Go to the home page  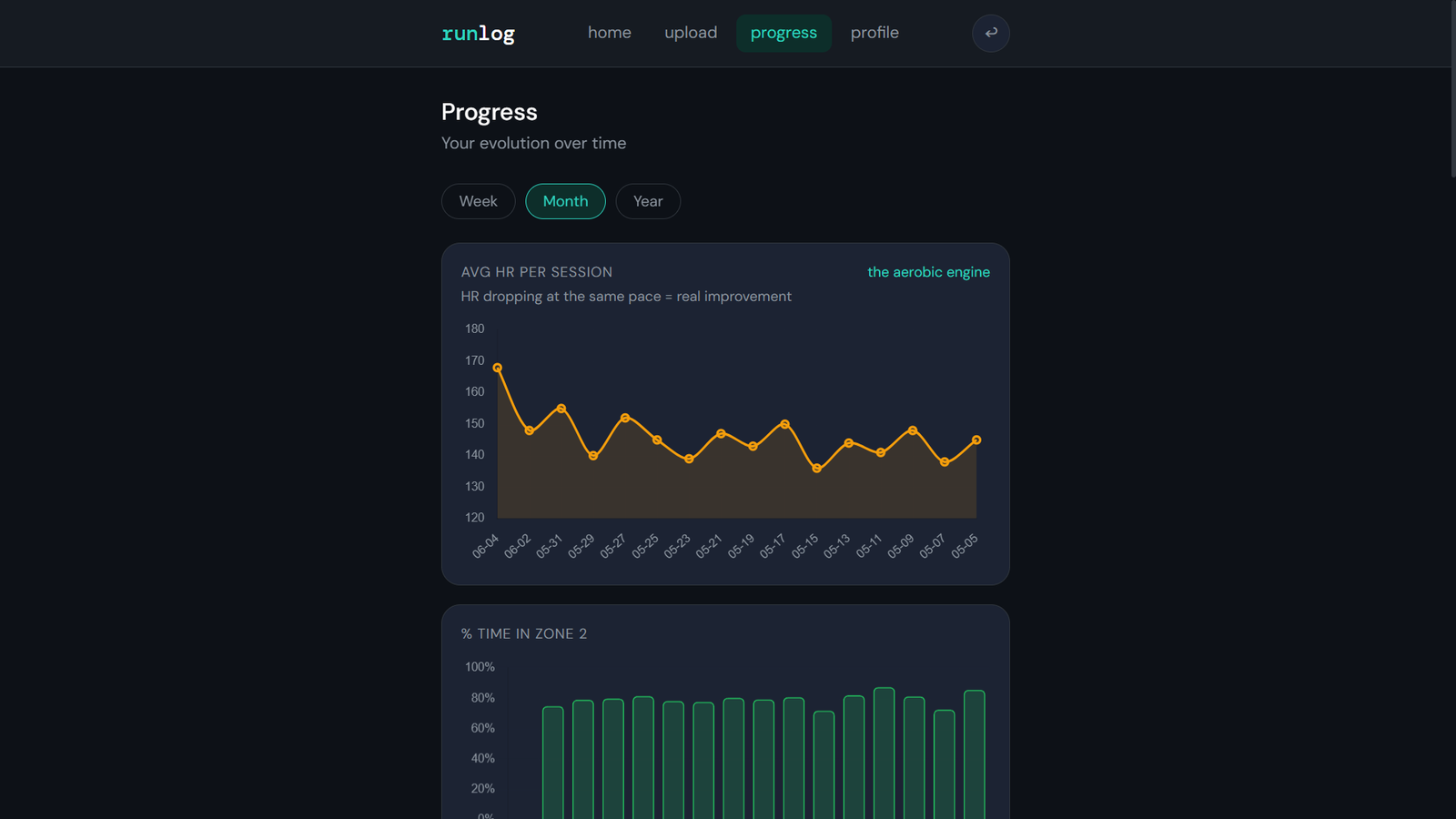(610, 33)
